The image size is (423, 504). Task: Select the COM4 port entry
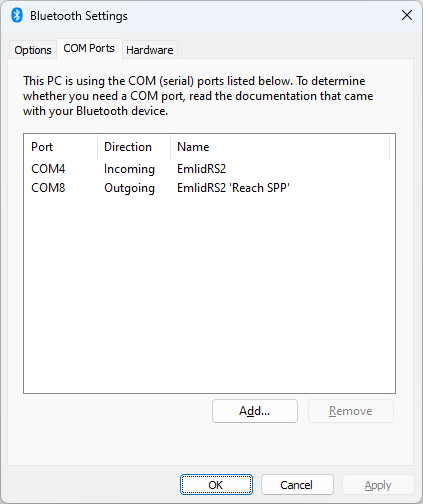(x=48, y=169)
